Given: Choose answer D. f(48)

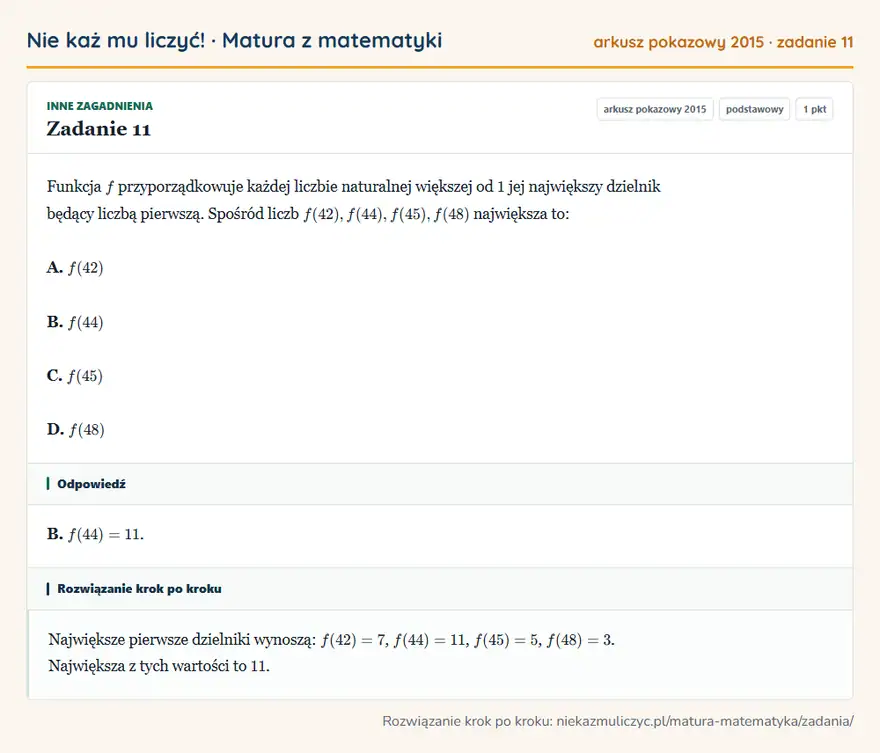Looking at the screenshot, I should (x=76, y=430).
